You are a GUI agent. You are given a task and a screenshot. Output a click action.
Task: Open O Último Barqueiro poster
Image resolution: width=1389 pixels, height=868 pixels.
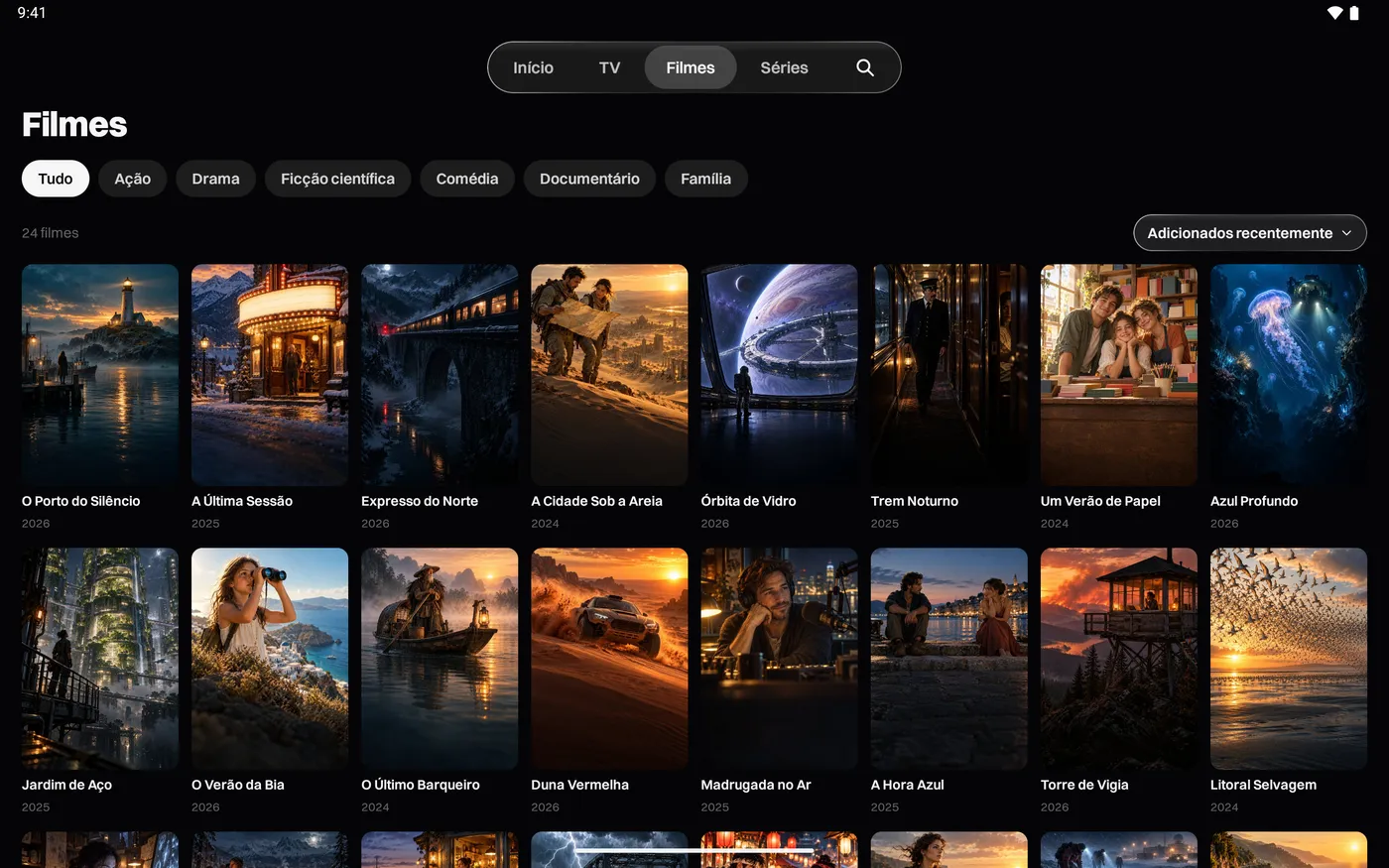click(440, 659)
